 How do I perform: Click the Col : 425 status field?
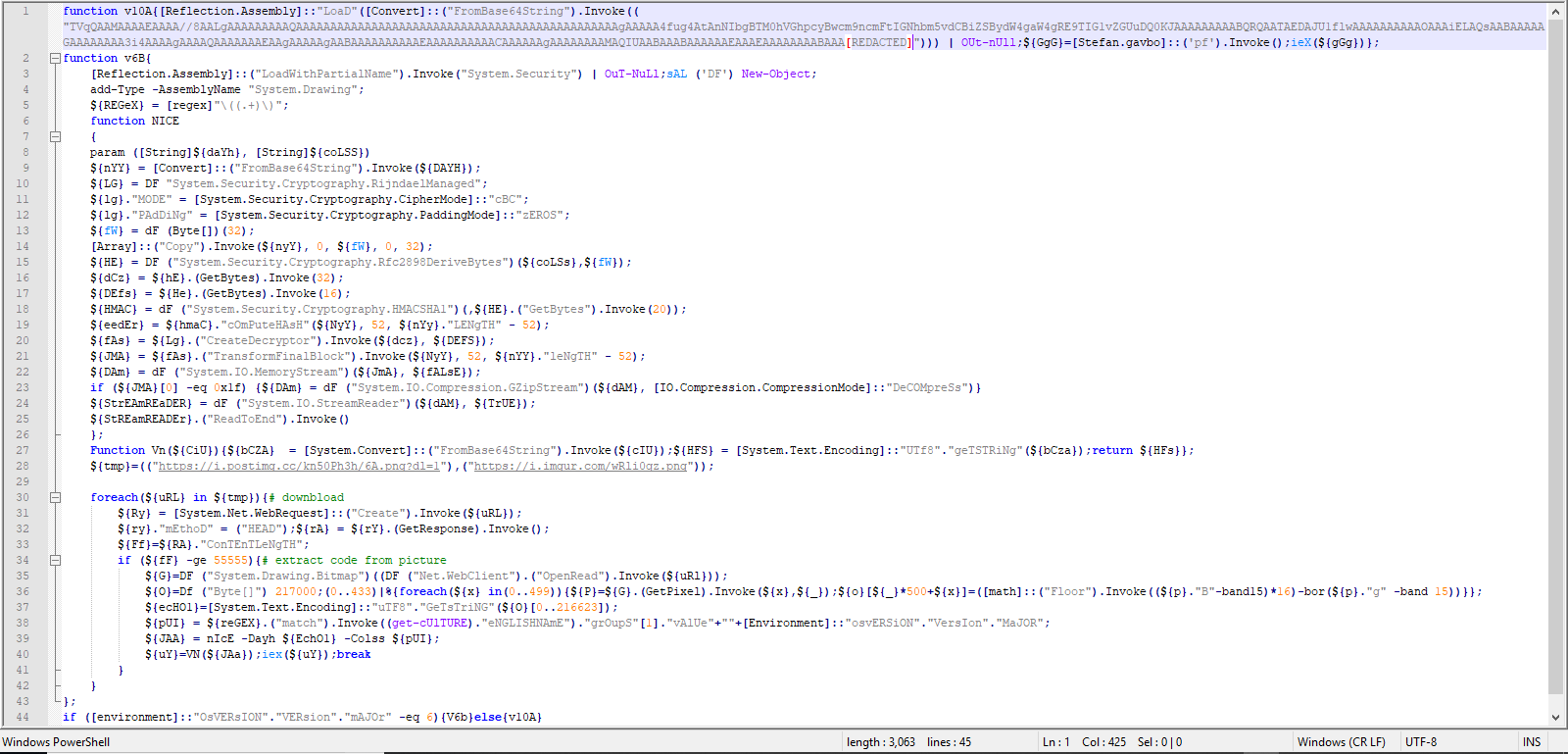coord(1104,742)
